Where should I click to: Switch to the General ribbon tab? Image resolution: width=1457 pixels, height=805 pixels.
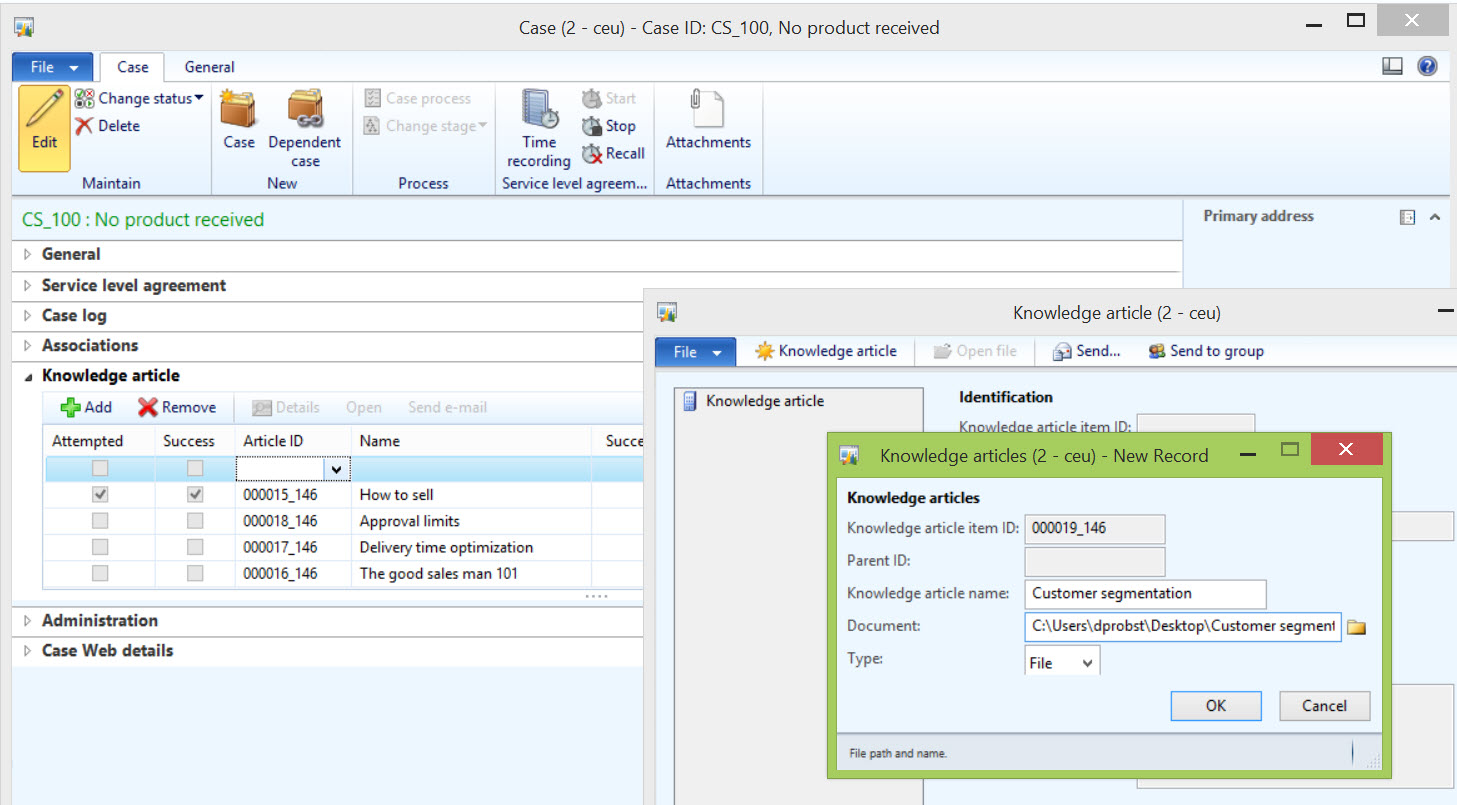(x=209, y=67)
